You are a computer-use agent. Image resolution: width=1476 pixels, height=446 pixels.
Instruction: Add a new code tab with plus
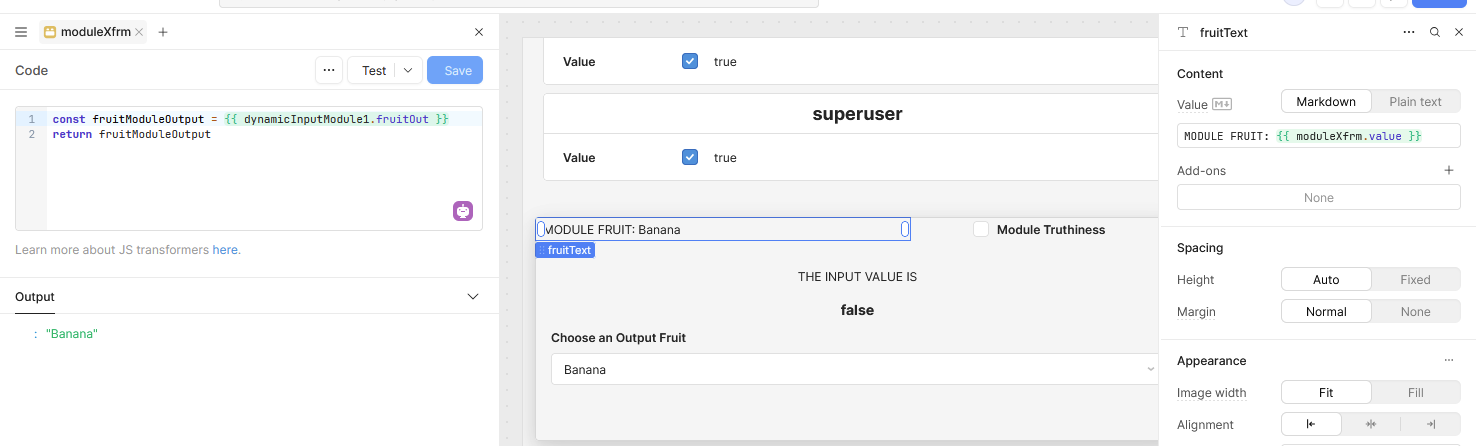coord(163,32)
